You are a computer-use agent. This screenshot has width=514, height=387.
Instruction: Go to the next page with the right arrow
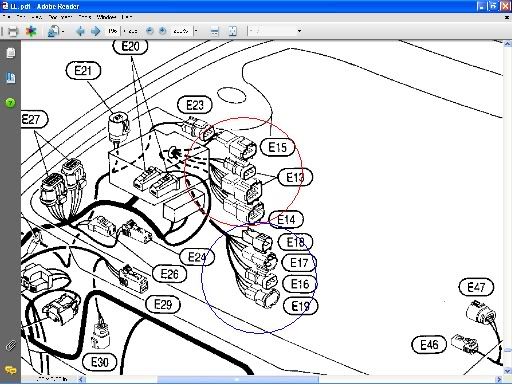(x=96, y=31)
